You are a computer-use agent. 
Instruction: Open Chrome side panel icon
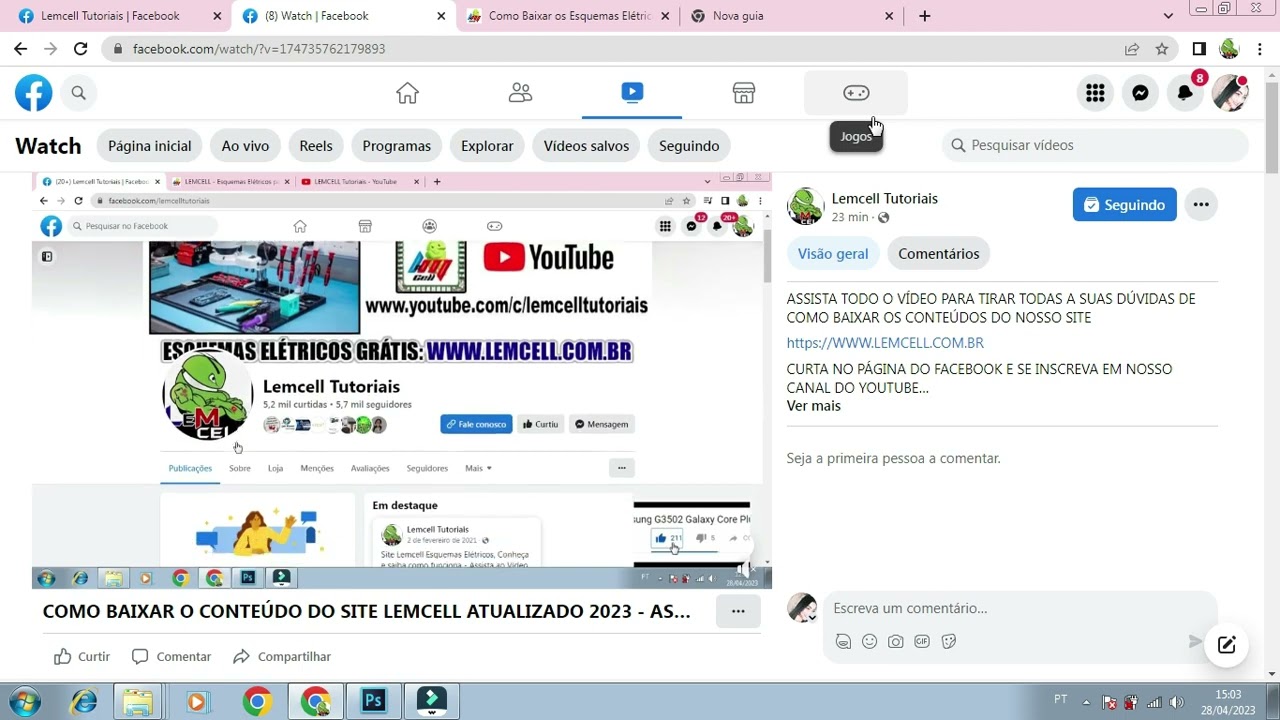pos(1199,48)
